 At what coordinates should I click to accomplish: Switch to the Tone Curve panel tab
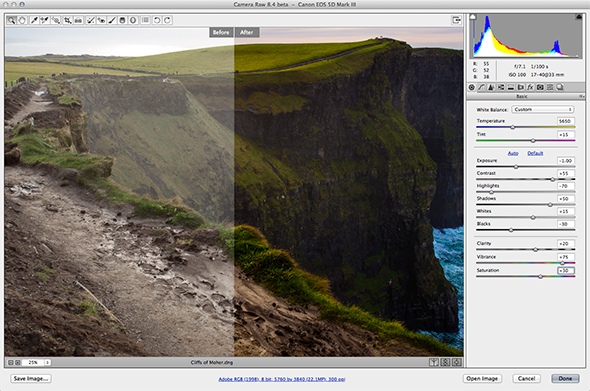click(x=481, y=87)
